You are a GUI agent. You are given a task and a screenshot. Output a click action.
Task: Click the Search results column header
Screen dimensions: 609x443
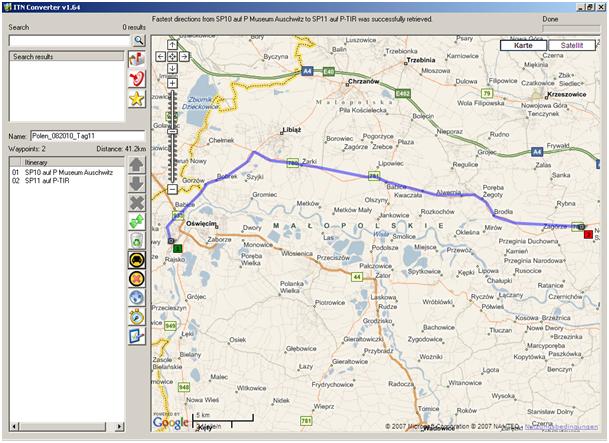pos(66,57)
